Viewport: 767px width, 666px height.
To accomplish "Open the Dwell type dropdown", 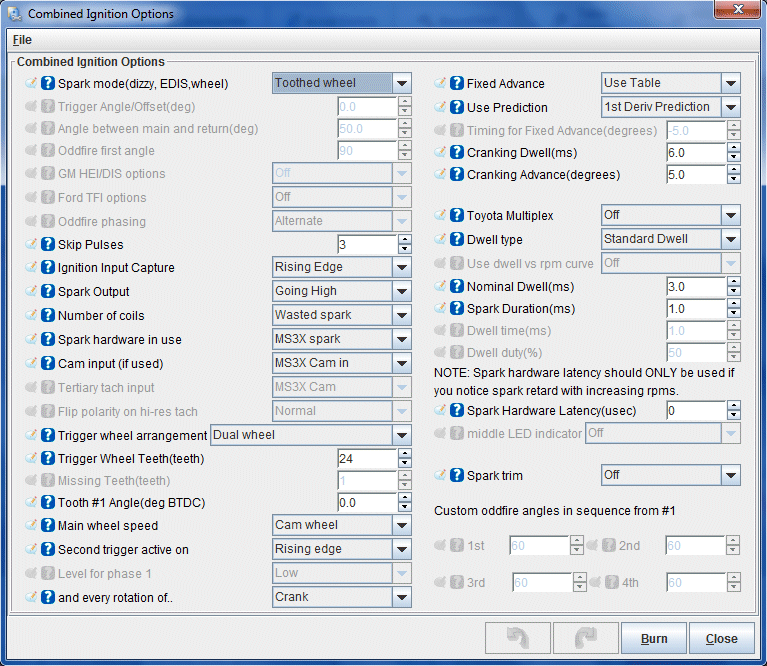I will click(x=730, y=240).
